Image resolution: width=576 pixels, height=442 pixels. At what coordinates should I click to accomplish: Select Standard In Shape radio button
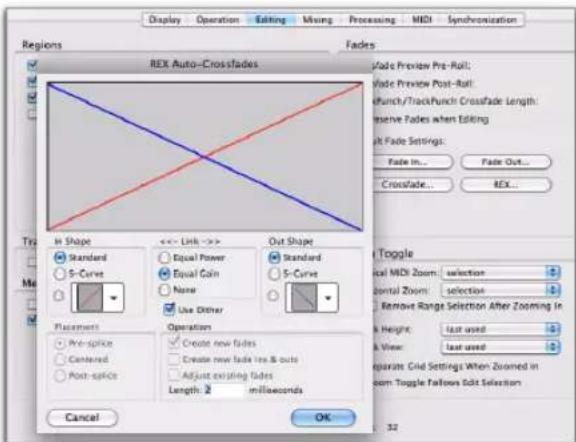coord(60,258)
